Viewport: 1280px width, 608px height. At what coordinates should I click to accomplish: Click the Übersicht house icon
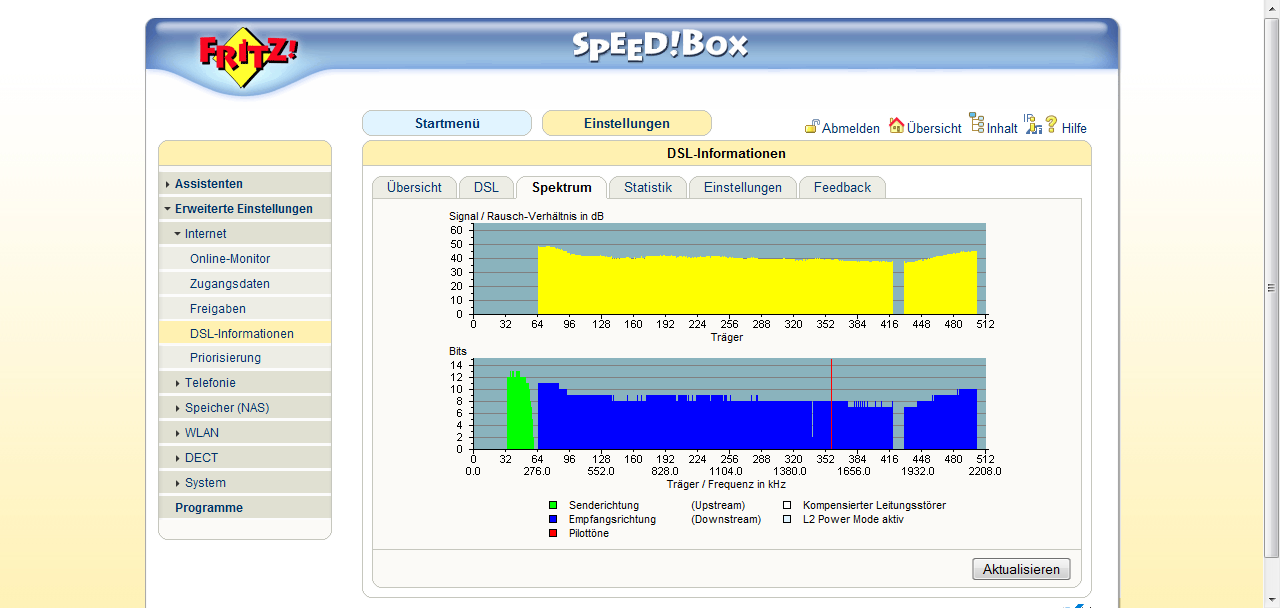tap(896, 126)
